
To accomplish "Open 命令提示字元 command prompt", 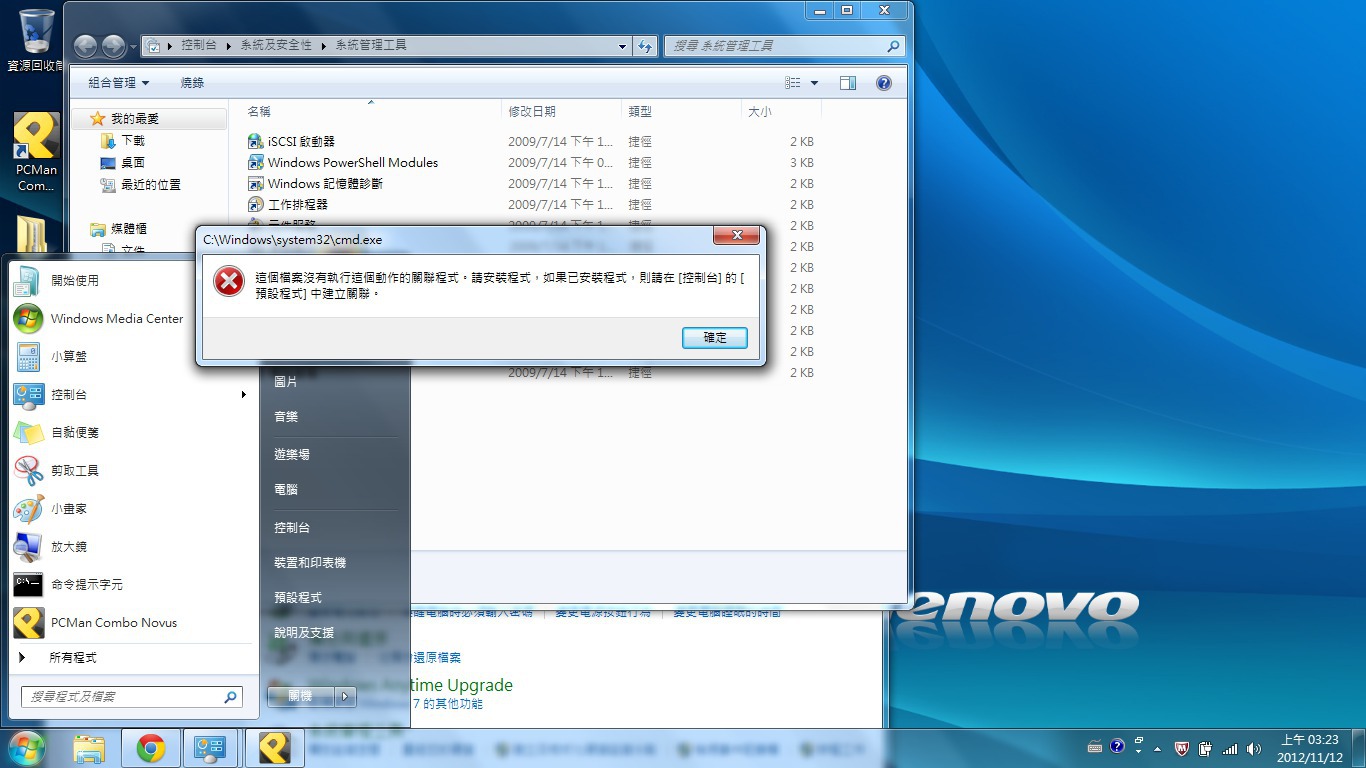I will click(x=132, y=585).
